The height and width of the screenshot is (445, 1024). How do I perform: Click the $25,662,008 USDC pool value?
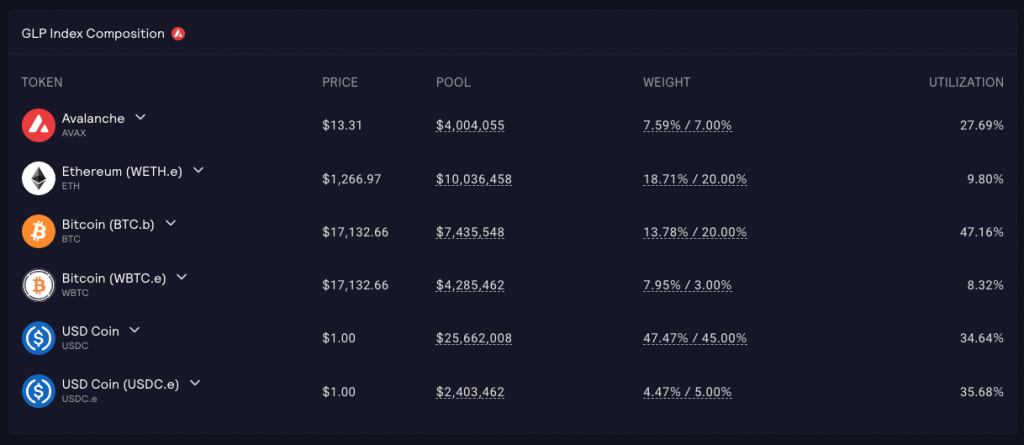(x=474, y=338)
